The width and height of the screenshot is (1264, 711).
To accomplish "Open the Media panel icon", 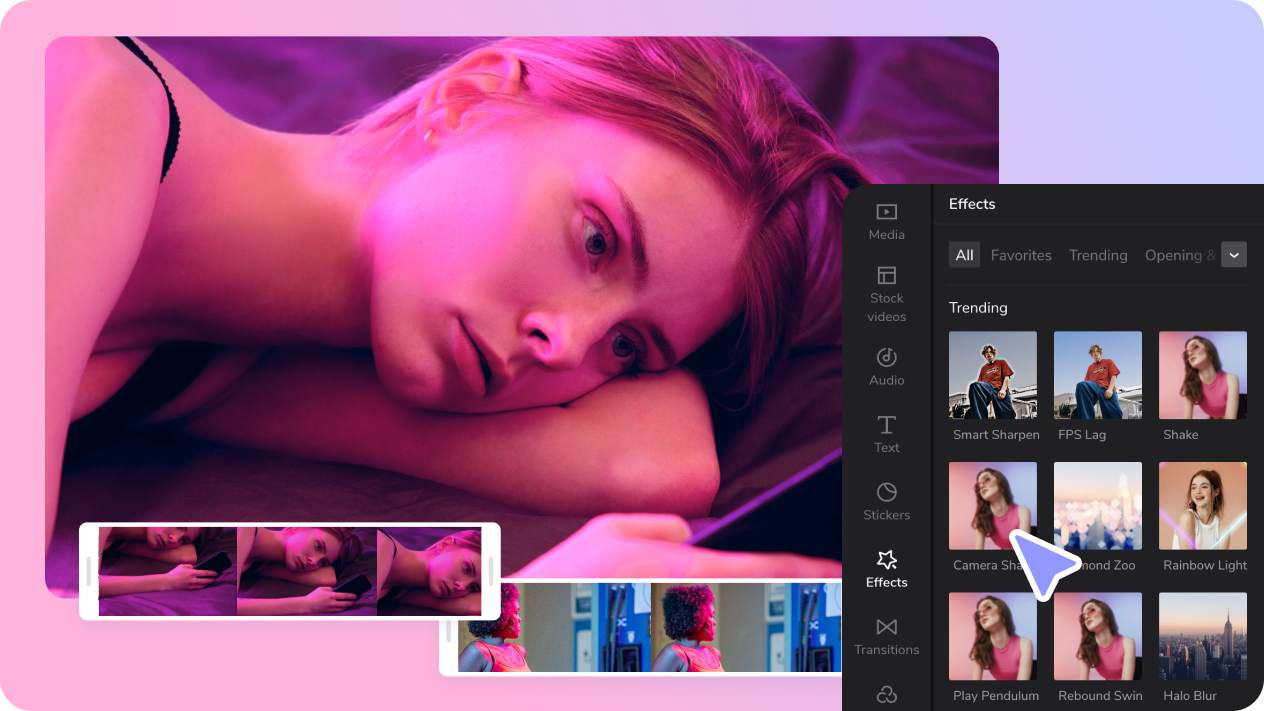I will [886, 212].
